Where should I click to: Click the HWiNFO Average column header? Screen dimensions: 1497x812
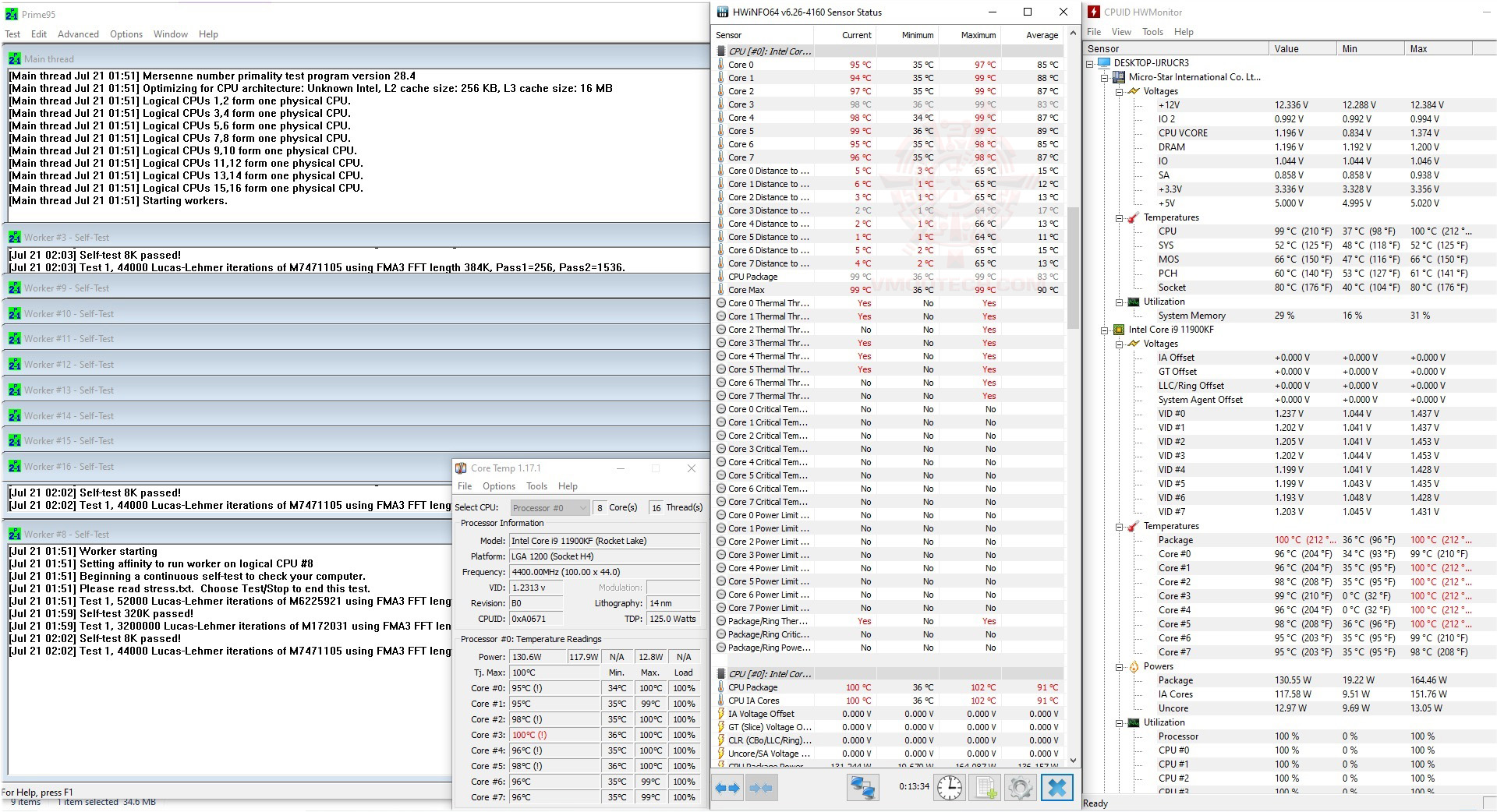(x=1032, y=35)
